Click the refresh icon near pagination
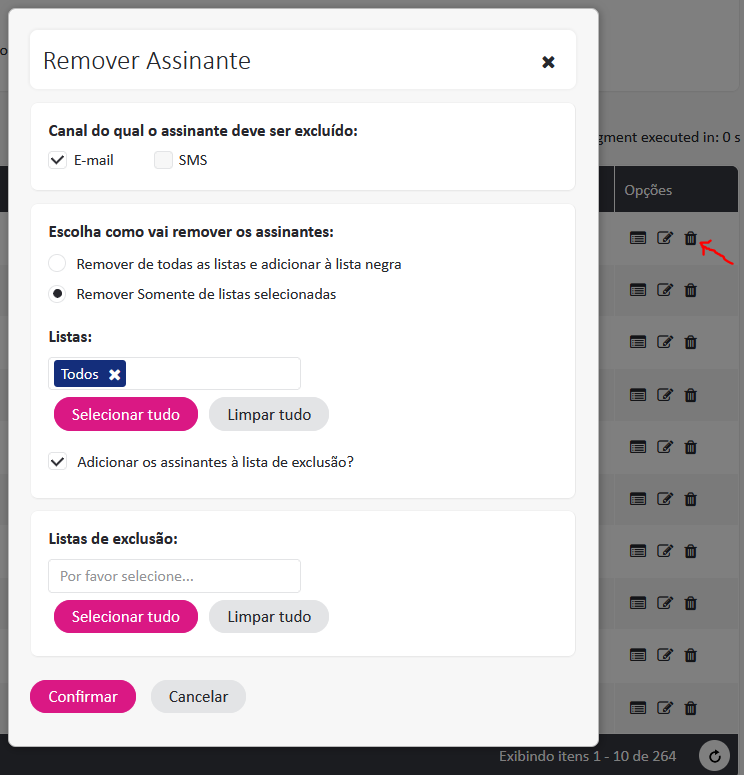 coord(714,756)
